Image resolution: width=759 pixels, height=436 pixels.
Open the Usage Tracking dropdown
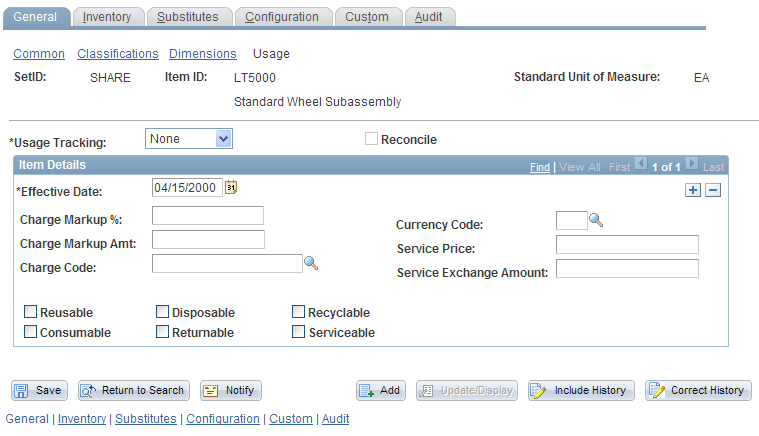coord(189,139)
